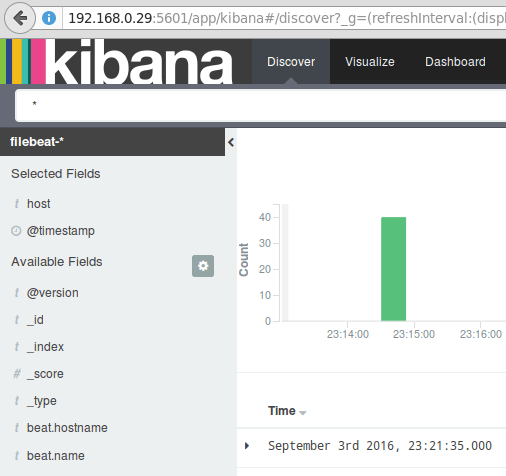
Task: Click the Kibana address bar URL
Action: click(287, 18)
